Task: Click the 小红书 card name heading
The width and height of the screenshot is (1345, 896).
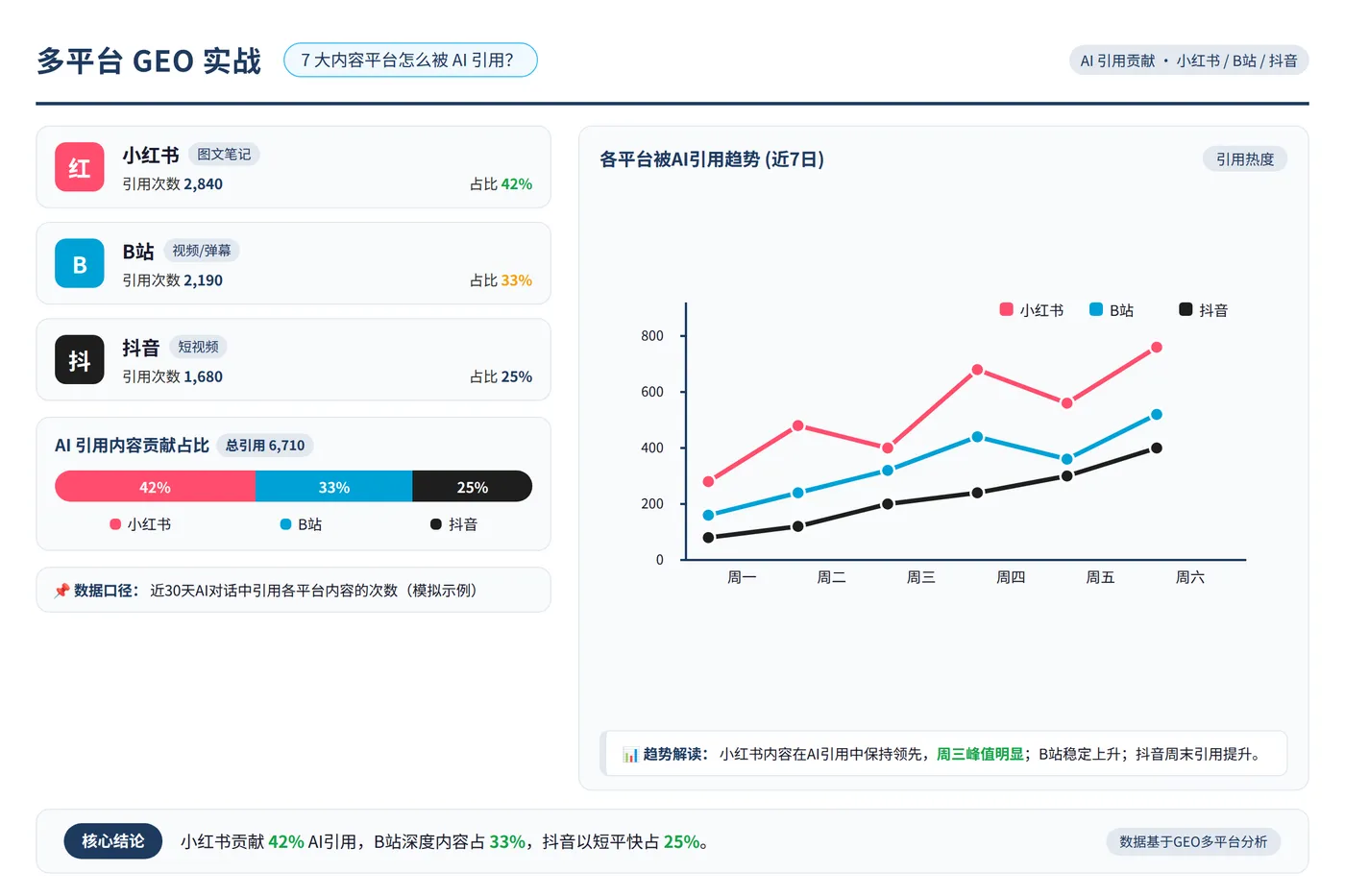Action: coord(151,155)
